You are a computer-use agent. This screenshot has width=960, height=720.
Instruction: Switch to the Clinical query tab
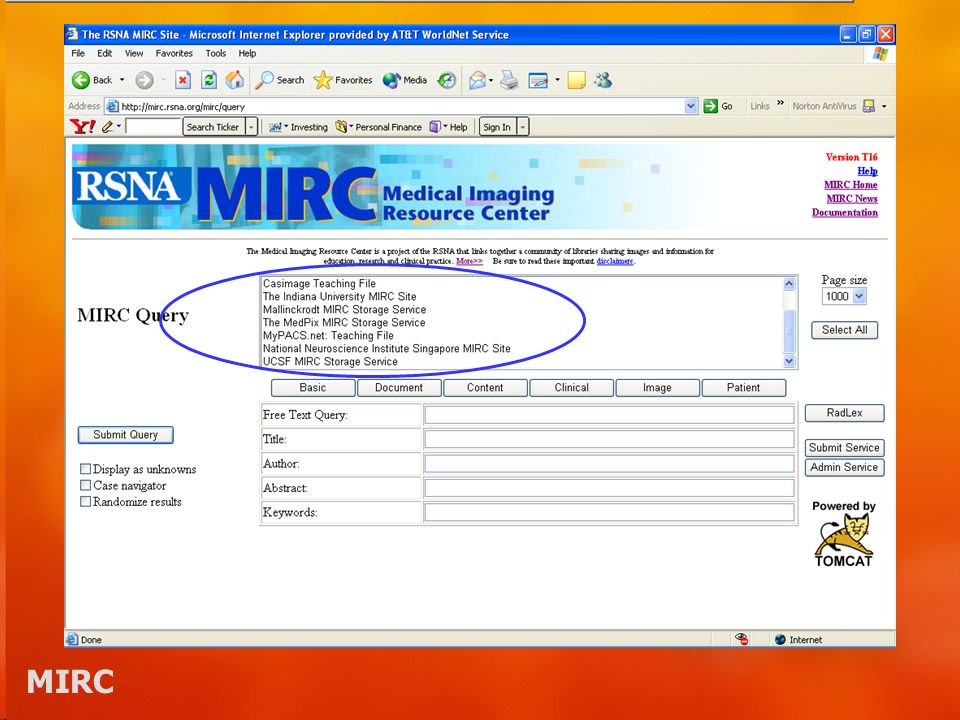pos(571,388)
